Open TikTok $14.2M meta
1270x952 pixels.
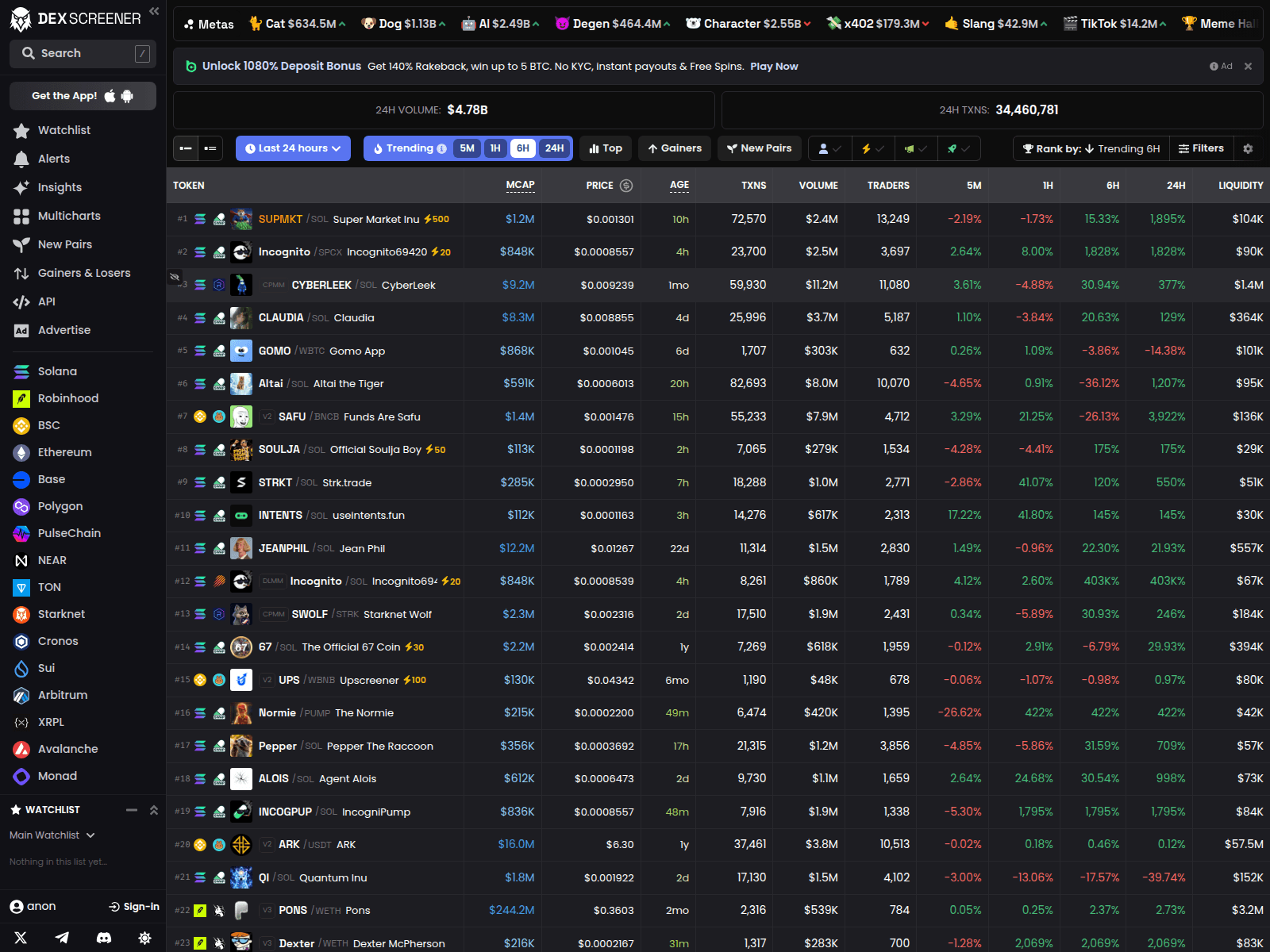coord(1115,24)
